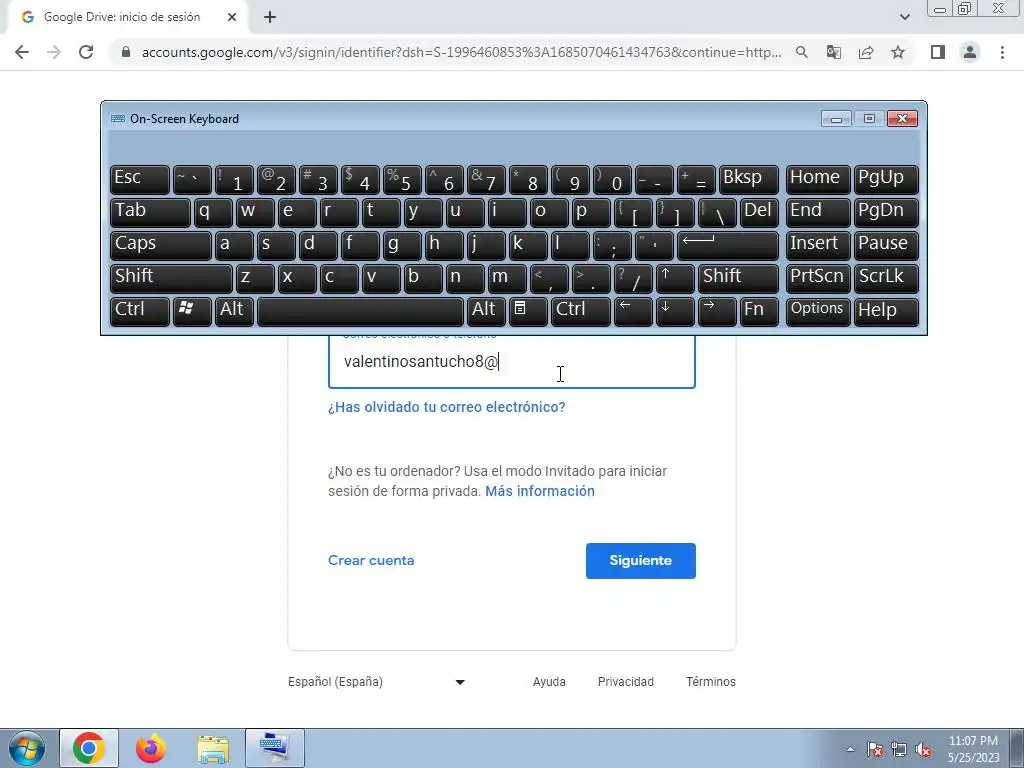Toggle the Fn key on On-Screen Keyboard
Viewport: 1024px width, 768px height.
[x=759, y=311]
